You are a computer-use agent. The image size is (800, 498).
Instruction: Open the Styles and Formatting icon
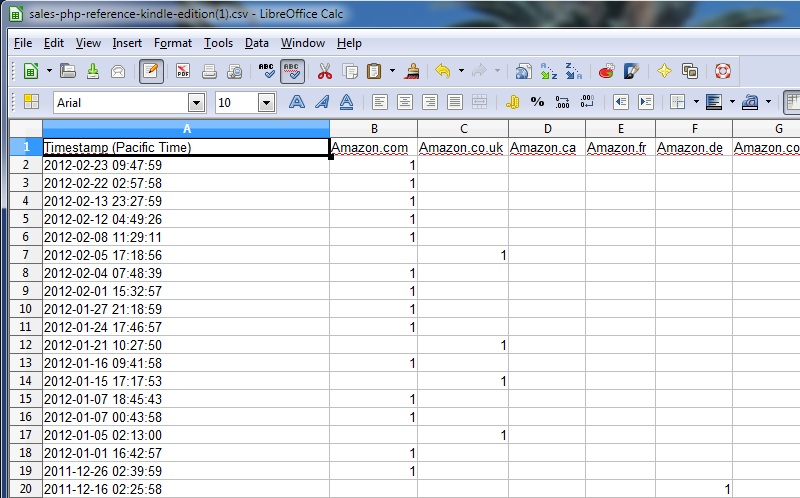click(x=31, y=102)
